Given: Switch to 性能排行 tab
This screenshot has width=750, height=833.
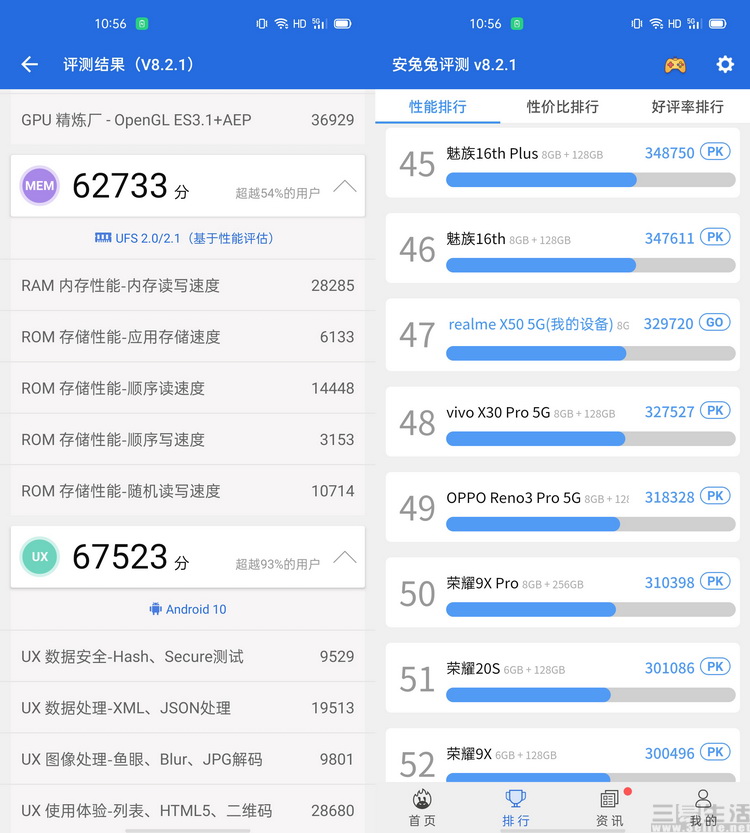Looking at the screenshot, I should tap(438, 107).
